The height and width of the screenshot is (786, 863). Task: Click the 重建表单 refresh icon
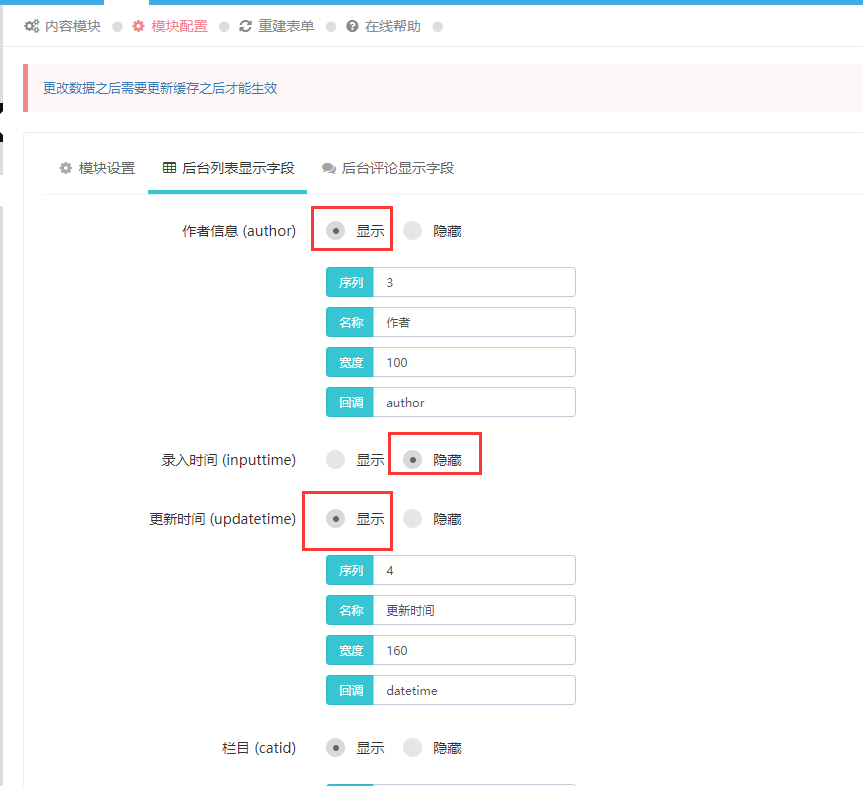(x=245, y=27)
